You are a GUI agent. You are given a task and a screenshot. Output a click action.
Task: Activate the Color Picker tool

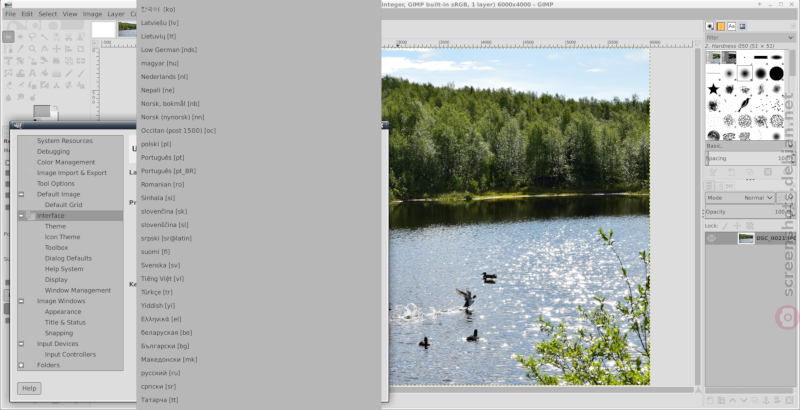[20, 49]
